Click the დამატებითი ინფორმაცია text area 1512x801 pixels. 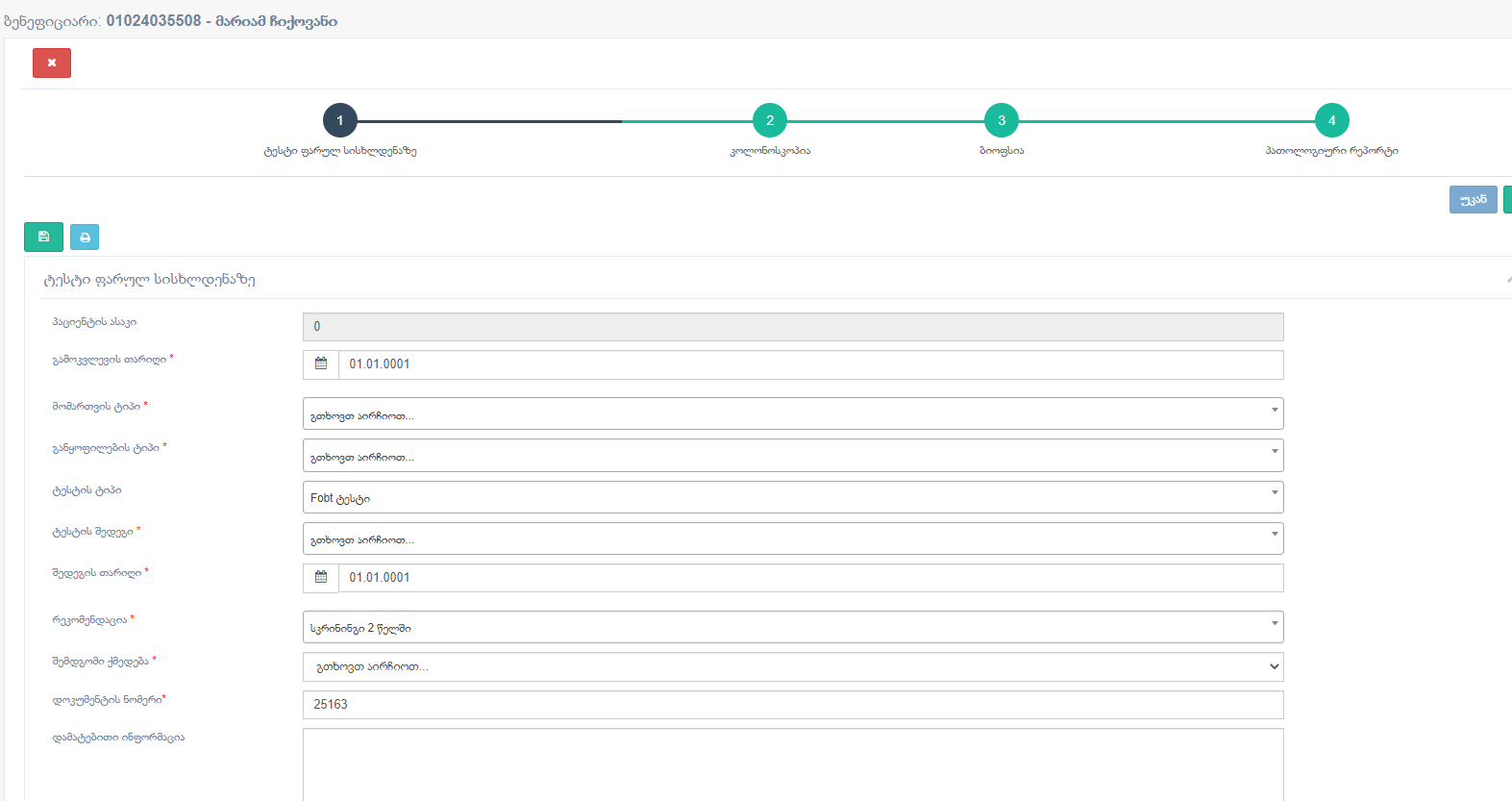[792, 764]
